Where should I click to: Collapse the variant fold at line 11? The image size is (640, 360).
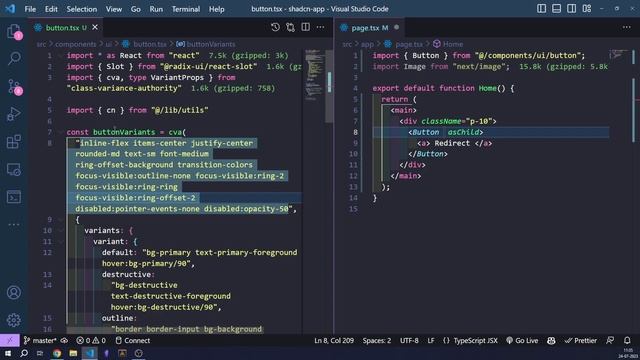[x=60, y=242]
